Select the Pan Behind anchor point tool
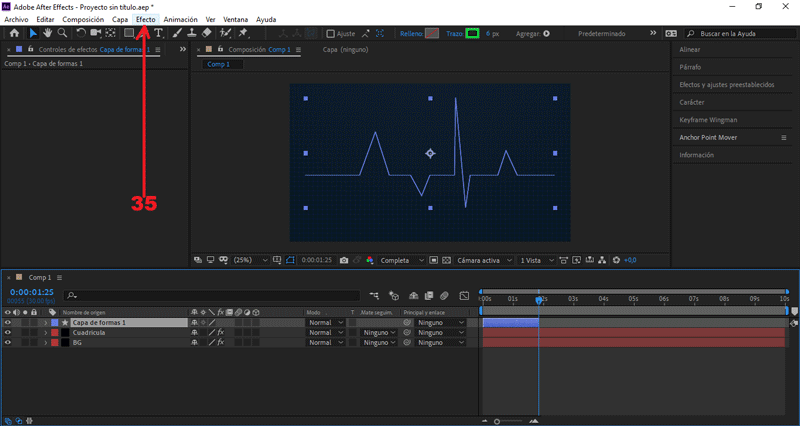The height and width of the screenshot is (426, 800). [110, 33]
